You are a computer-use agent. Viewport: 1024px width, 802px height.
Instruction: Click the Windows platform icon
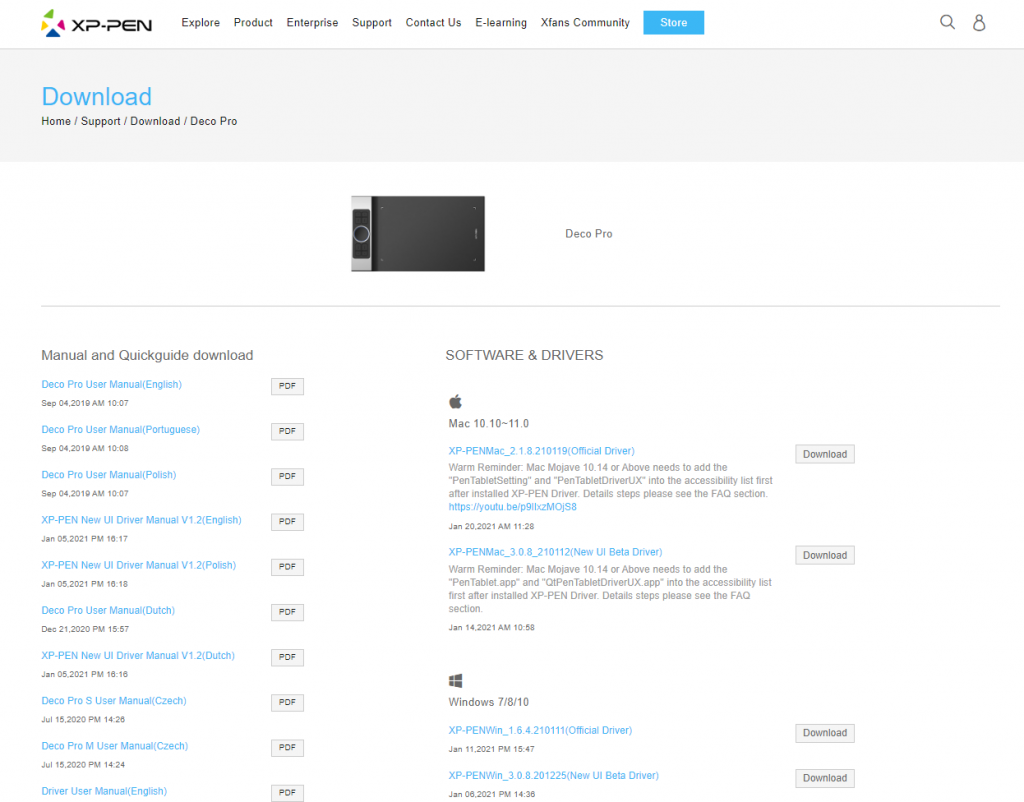pos(455,681)
